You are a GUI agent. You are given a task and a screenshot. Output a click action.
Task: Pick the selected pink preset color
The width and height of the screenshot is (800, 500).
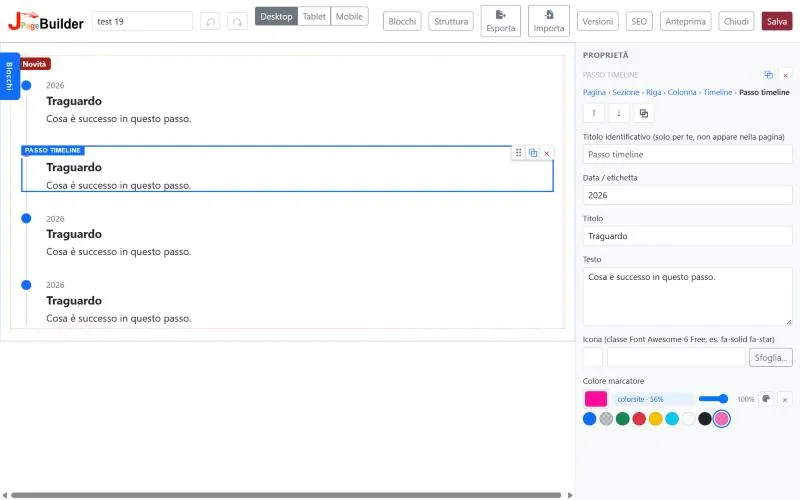[721, 419]
